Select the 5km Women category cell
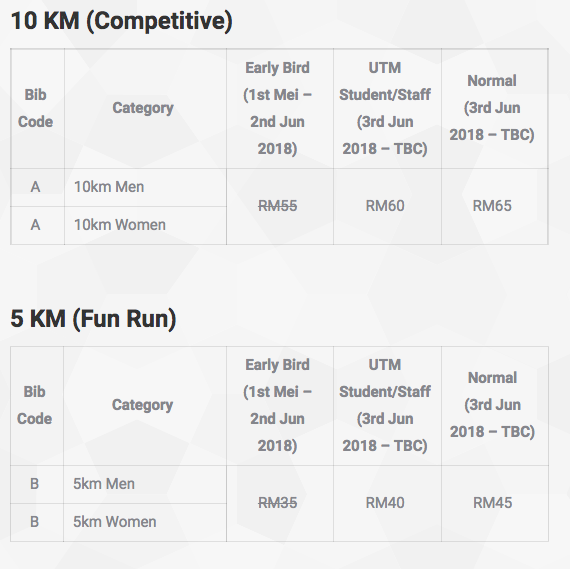This screenshot has height=569, width=570. click(145, 522)
